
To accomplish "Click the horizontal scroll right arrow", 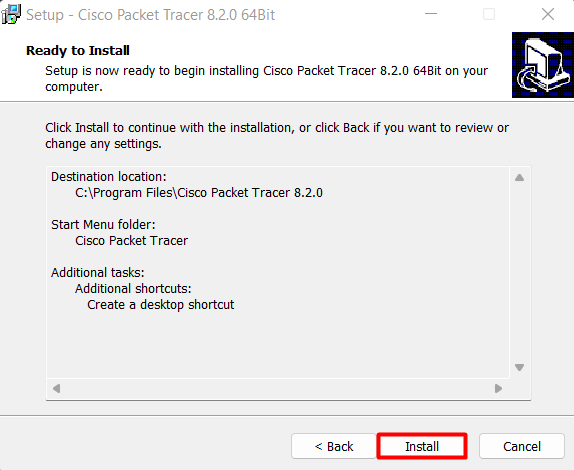I will tap(498, 388).
